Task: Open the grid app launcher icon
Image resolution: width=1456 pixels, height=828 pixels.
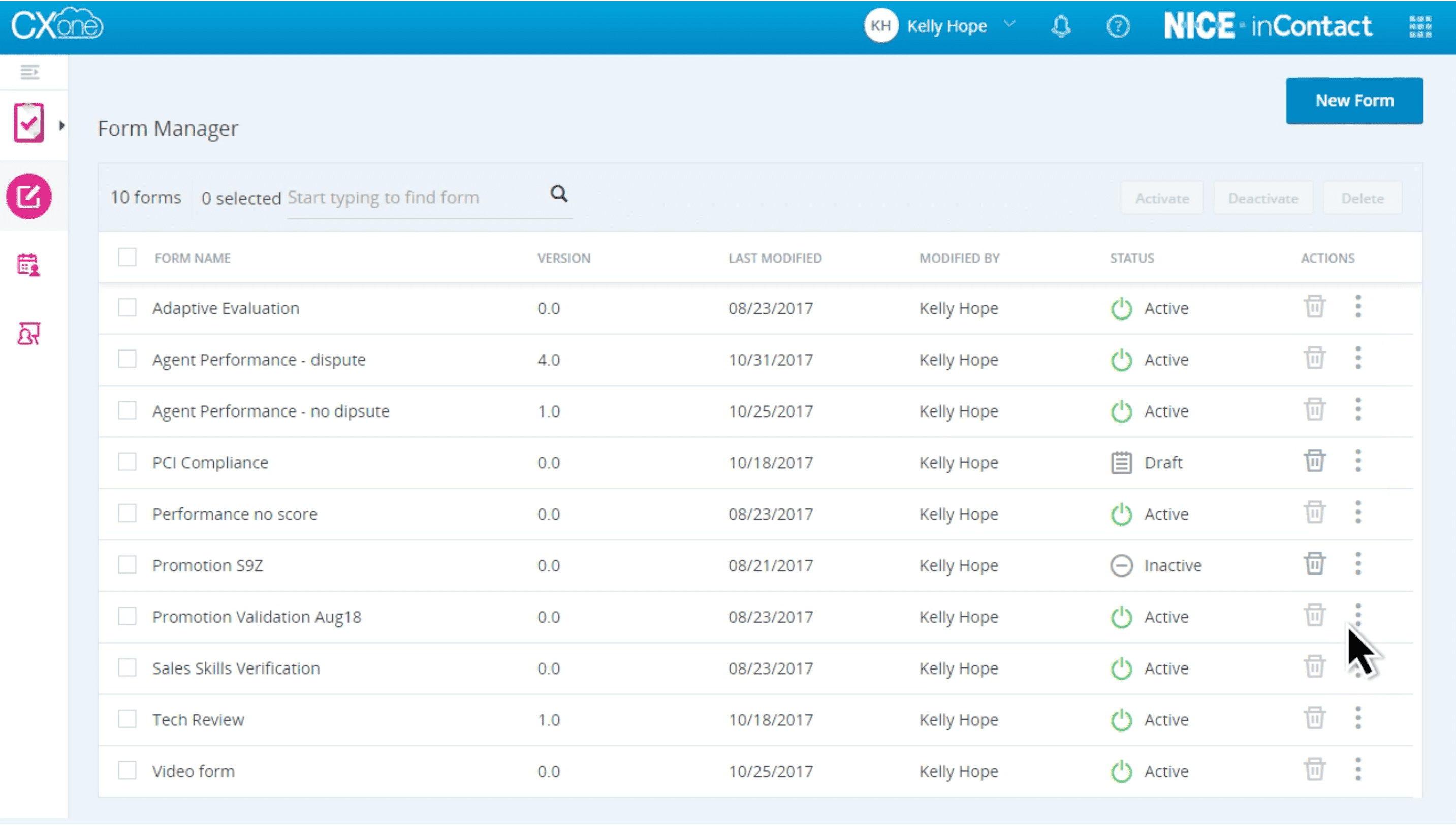Action: pos(1420,26)
